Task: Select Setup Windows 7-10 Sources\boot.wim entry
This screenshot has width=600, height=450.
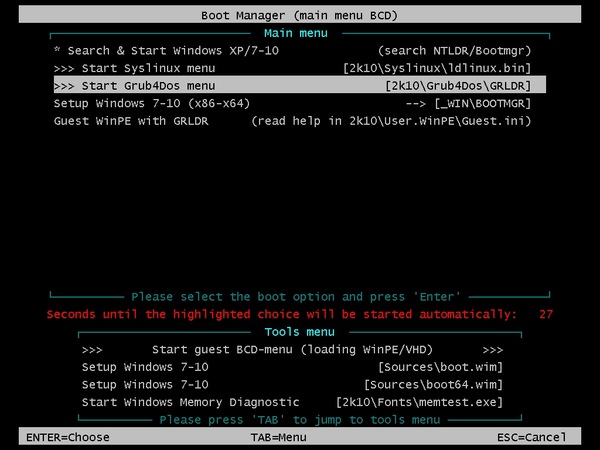Action: click(x=292, y=367)
